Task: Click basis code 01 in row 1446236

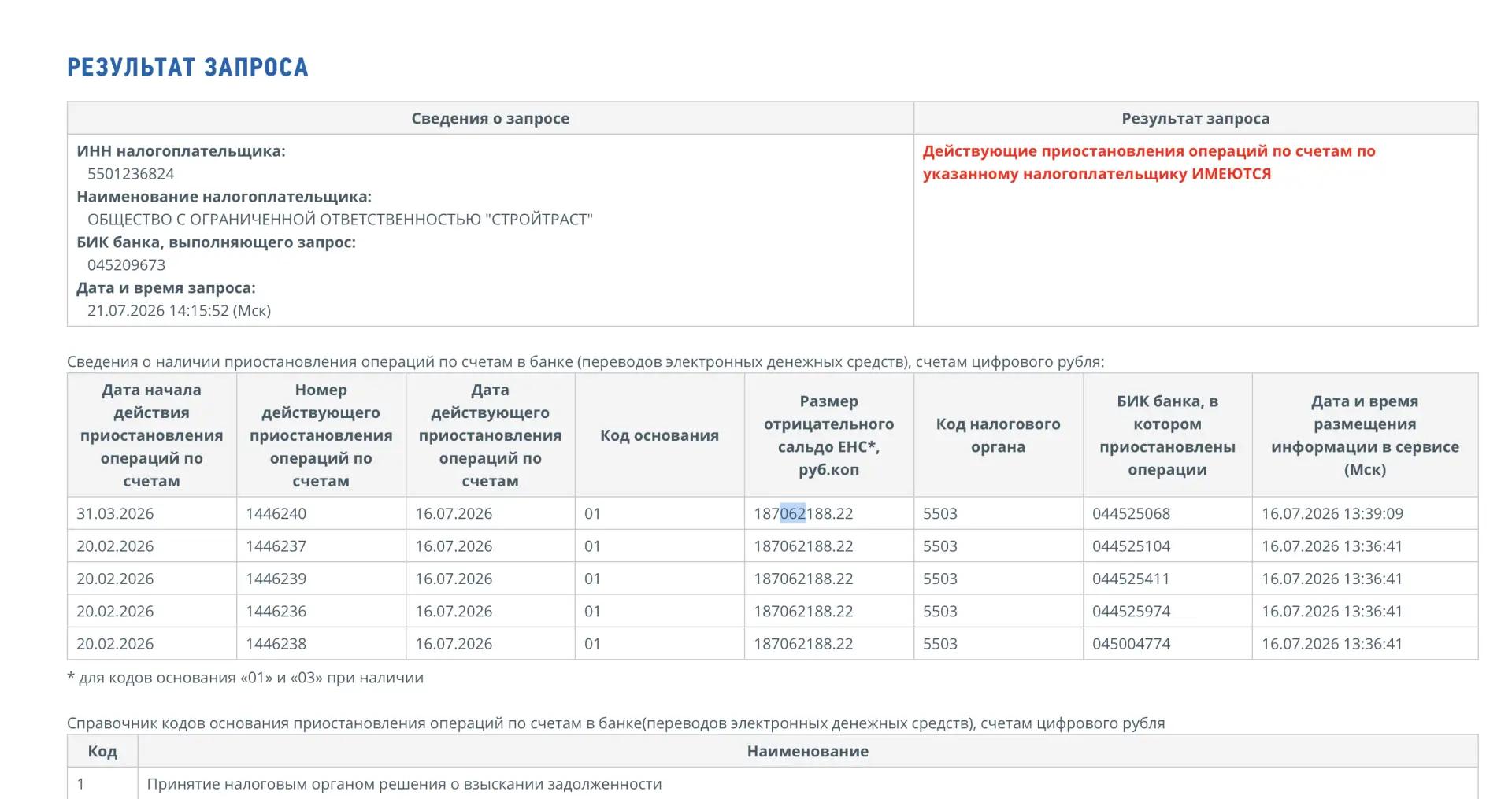Action: [x=592, y=611]
